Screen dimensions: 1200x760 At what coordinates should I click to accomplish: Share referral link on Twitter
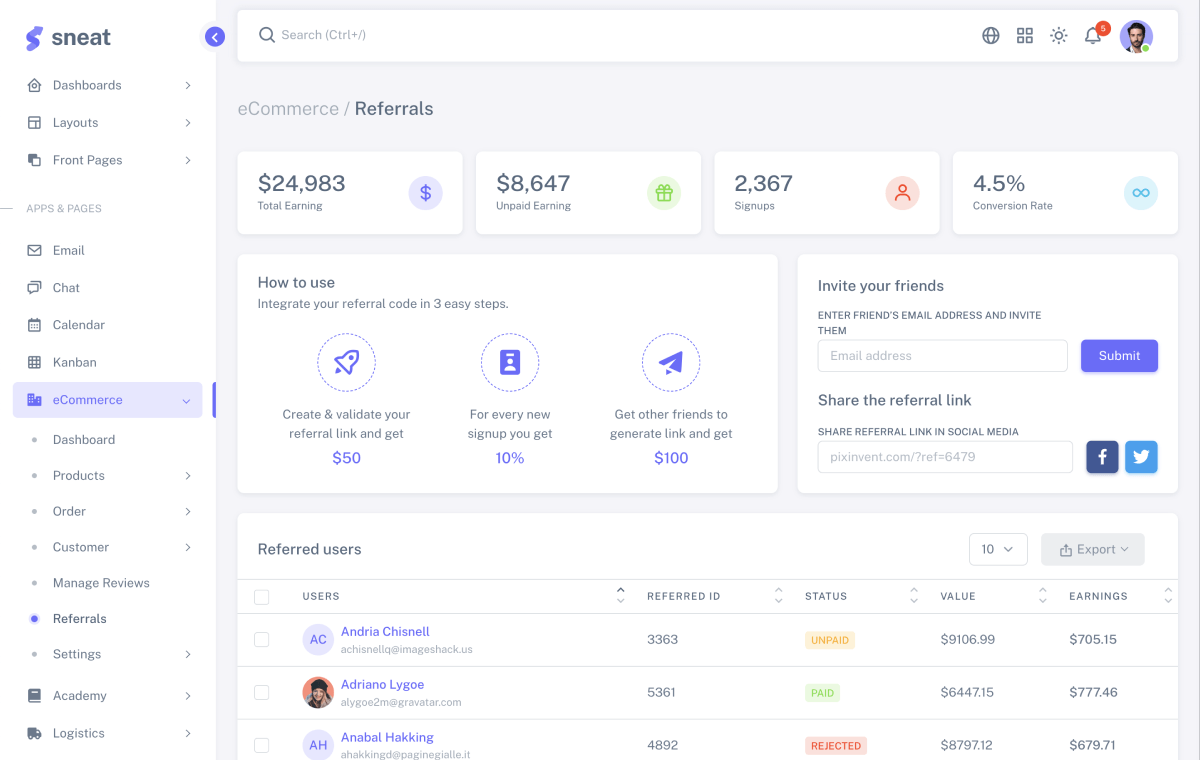tap(1140, 456)
